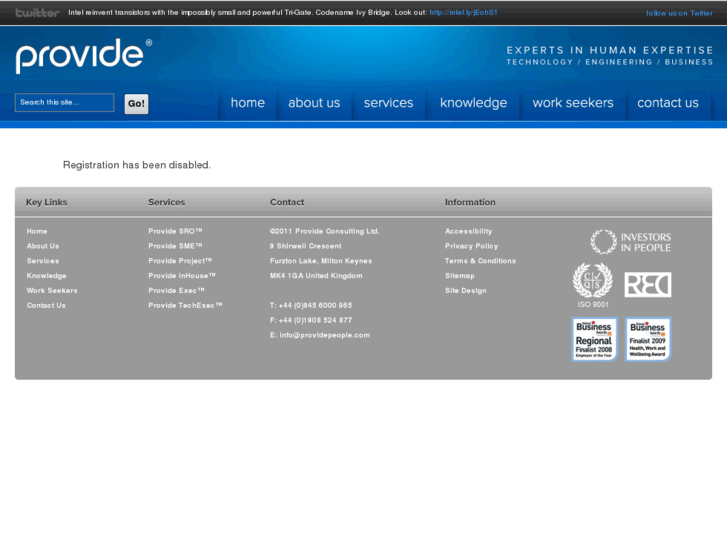Open the Sitemap link
The width and height of the screenshot is (727, 545).
[459, 276]
